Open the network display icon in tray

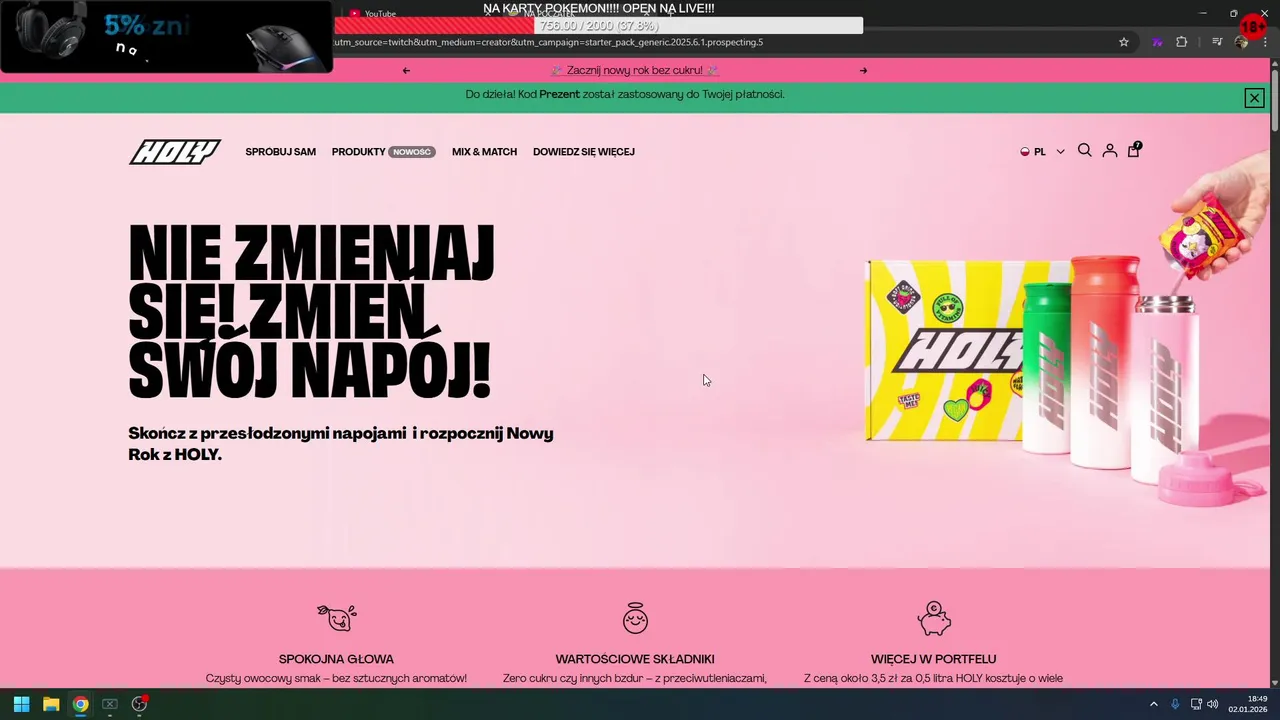pos(1196,704)
